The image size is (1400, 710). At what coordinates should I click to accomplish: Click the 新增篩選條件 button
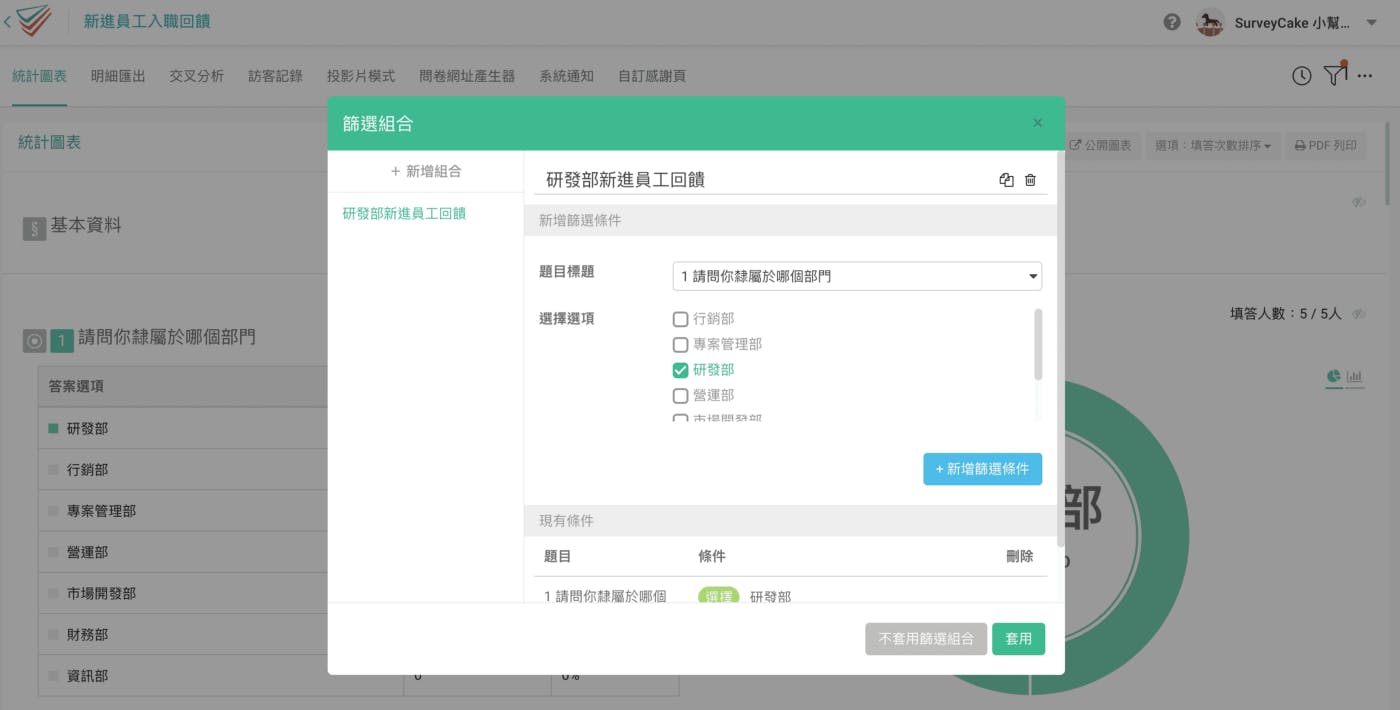(982, 469)
